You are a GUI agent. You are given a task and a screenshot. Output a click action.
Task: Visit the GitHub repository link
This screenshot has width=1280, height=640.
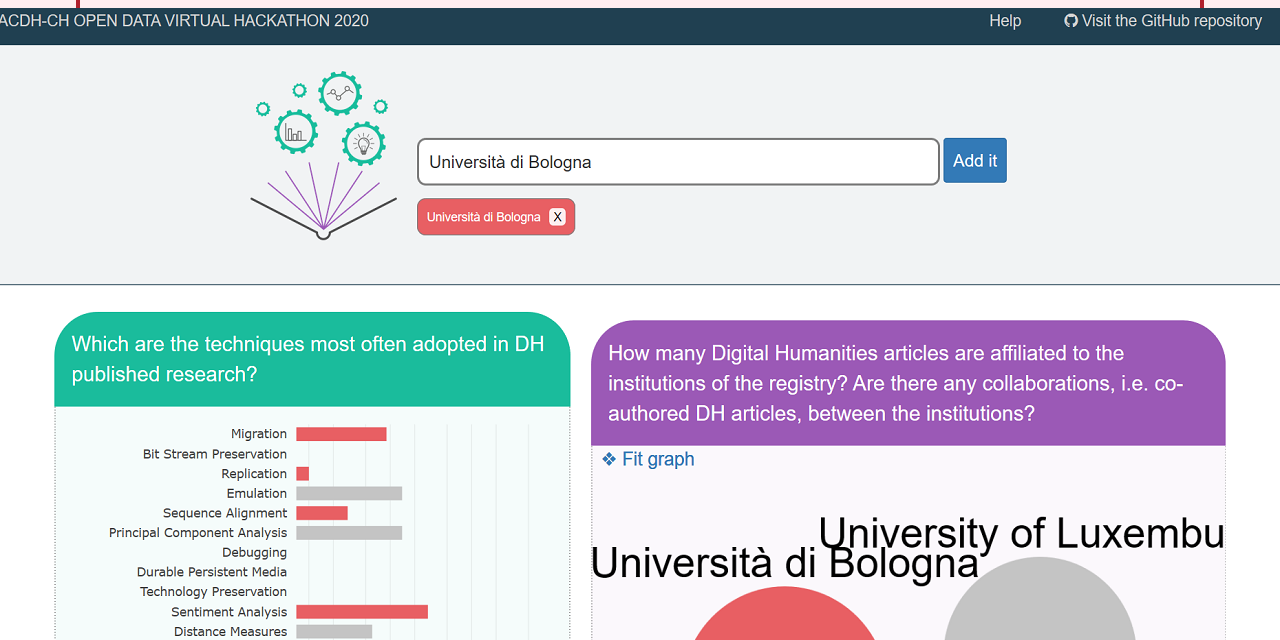(1171, 21)
